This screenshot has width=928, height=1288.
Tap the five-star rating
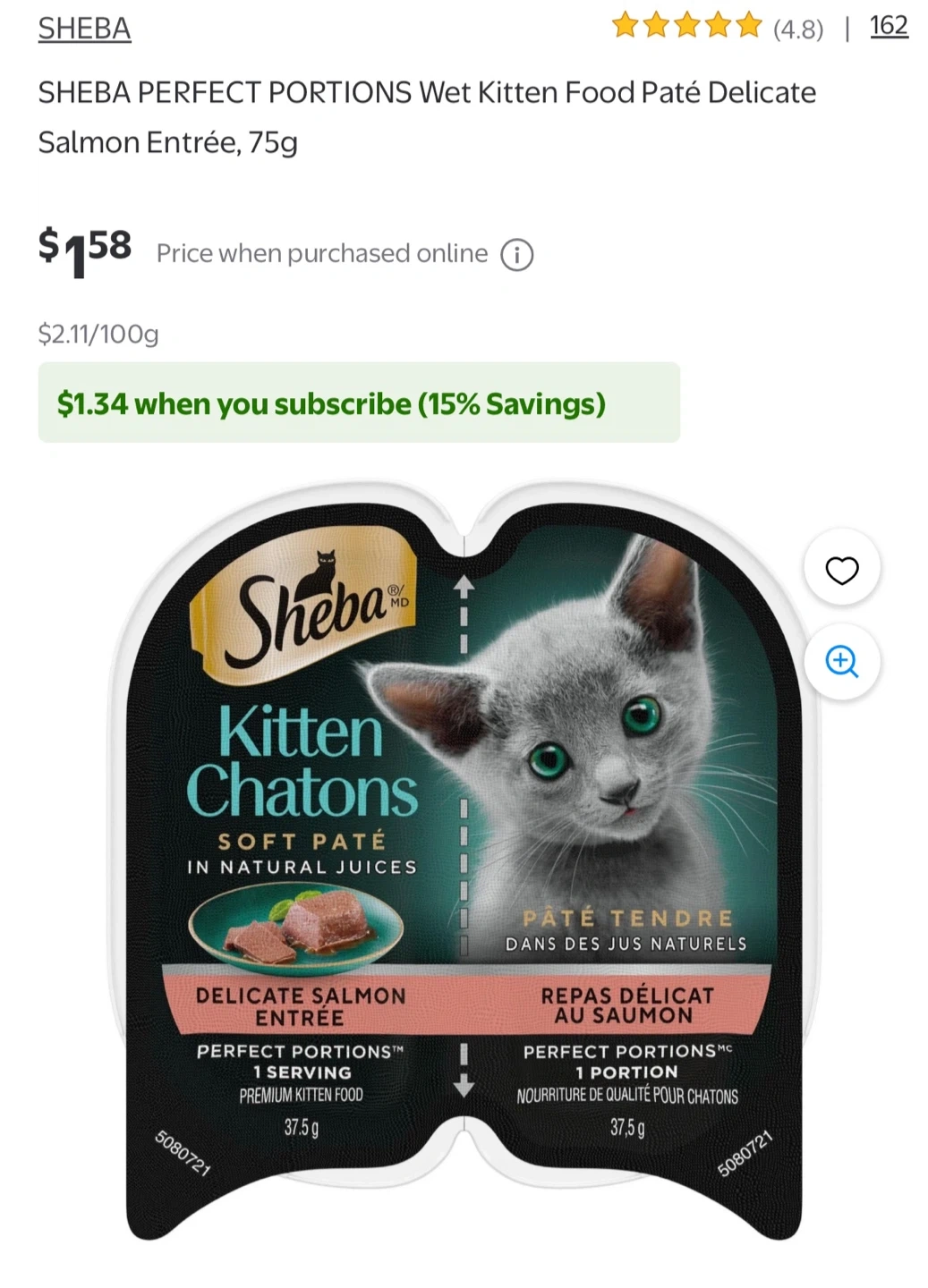[x=686, y=26]
